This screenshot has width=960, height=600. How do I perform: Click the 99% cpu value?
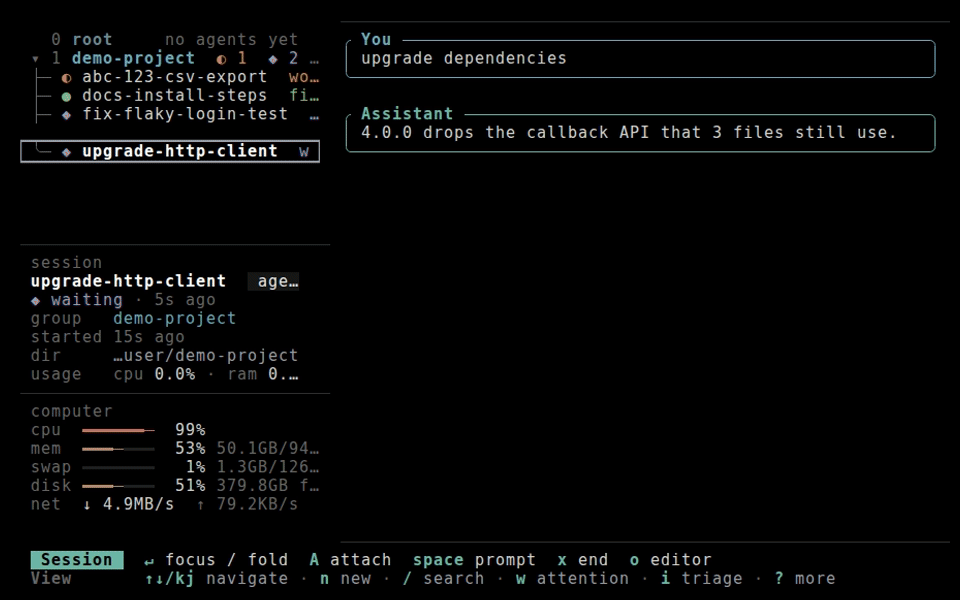point(190,430)
